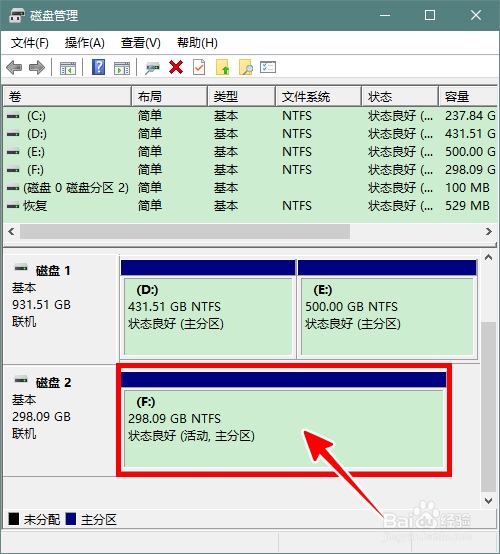Click the disk icon beside 磁盘 1

(21, 268)
